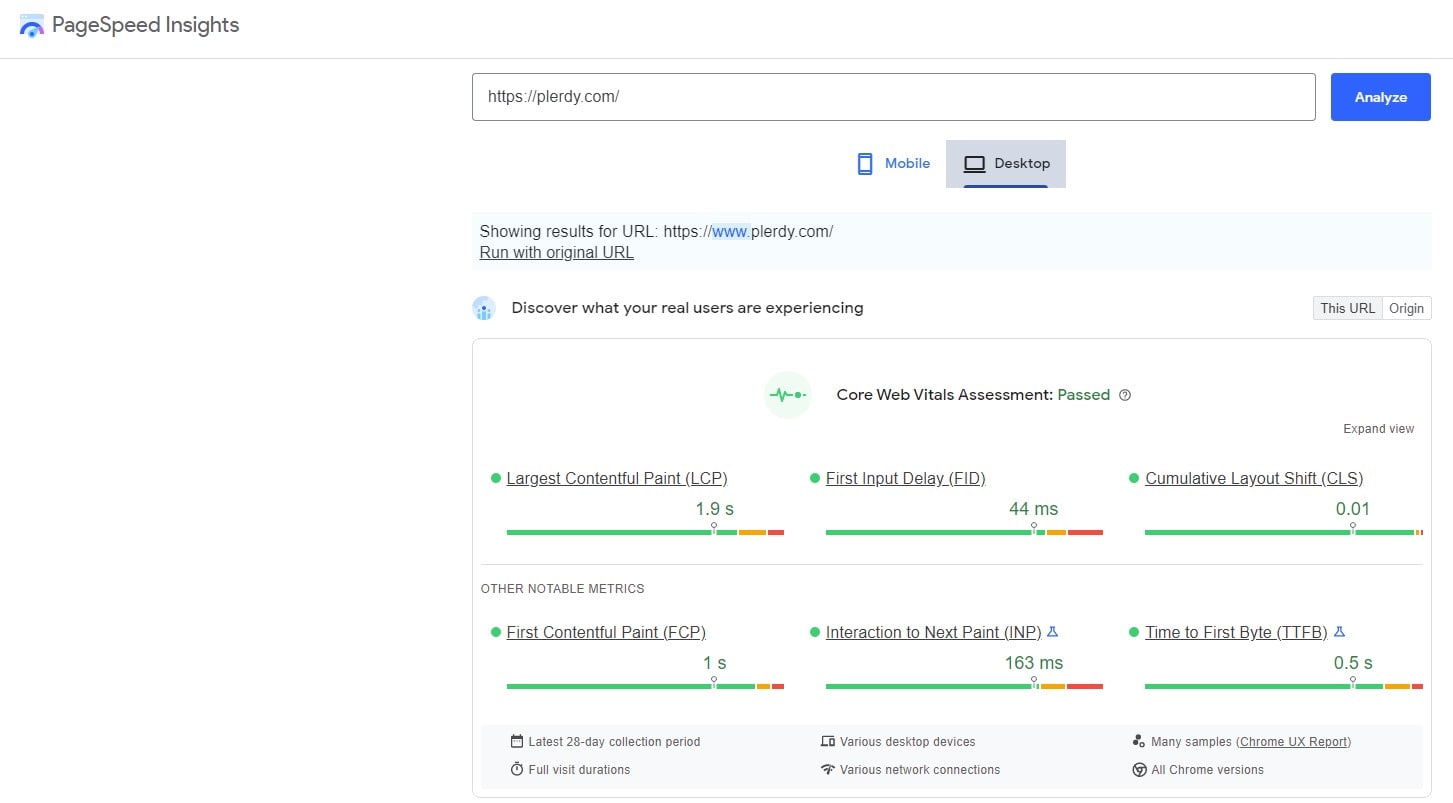
Task: Switch results view to Origin
Action: [x=1406, y=308]
